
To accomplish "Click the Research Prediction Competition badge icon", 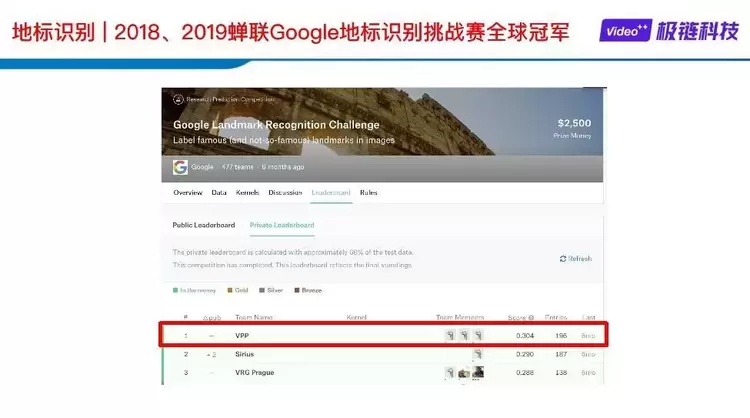I will (x=178, y=100).
